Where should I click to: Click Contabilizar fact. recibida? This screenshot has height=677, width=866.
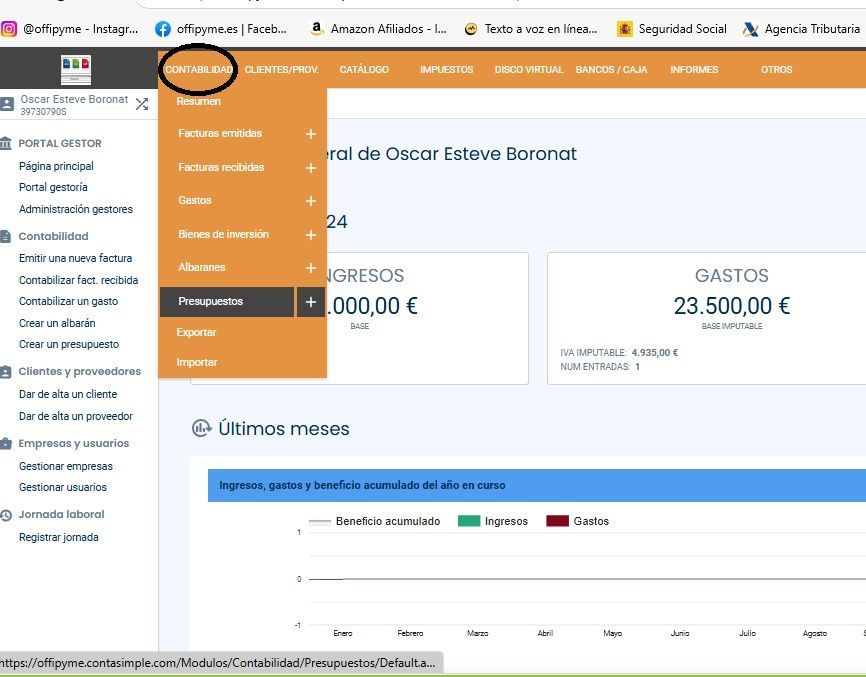78,281
